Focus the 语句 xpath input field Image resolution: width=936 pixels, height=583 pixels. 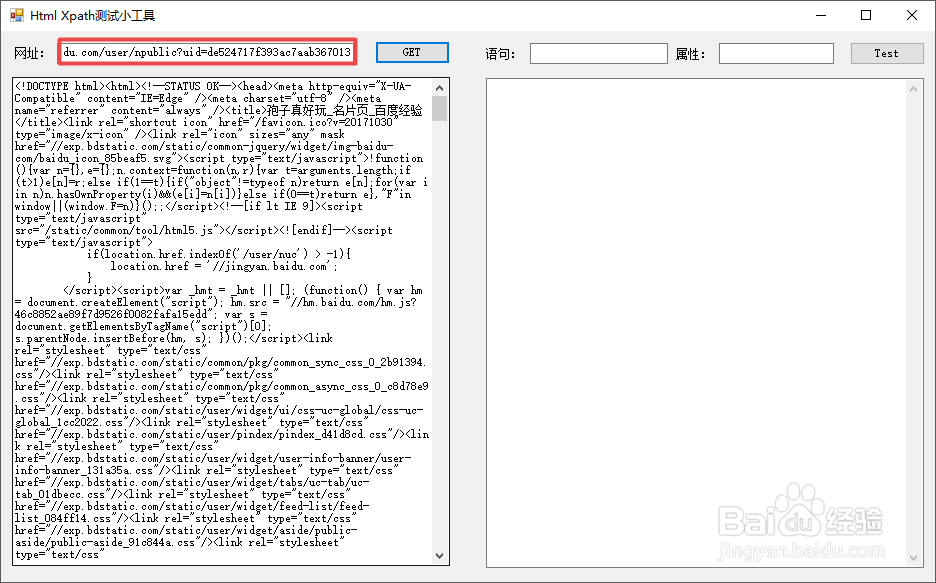599,53
